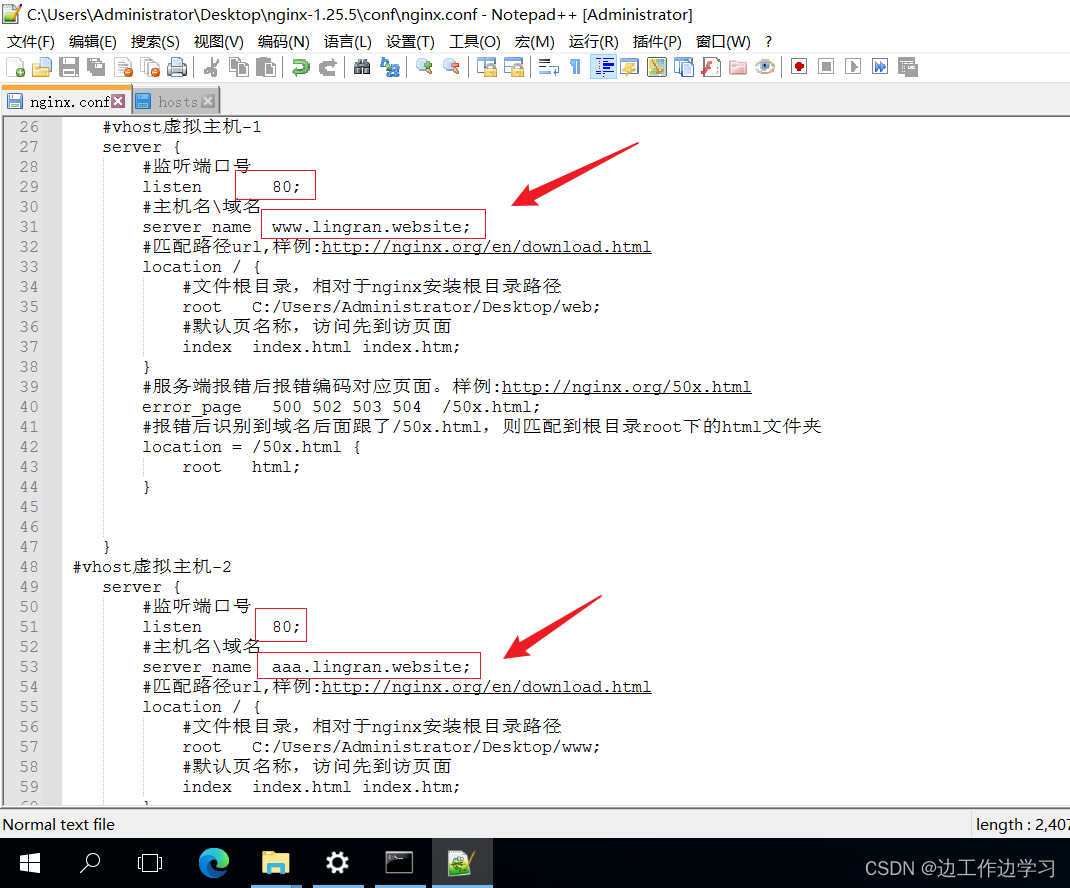1070x888 pixels.
Task: Zoom out with the magnifier minus icon
Action: [451, 67]
